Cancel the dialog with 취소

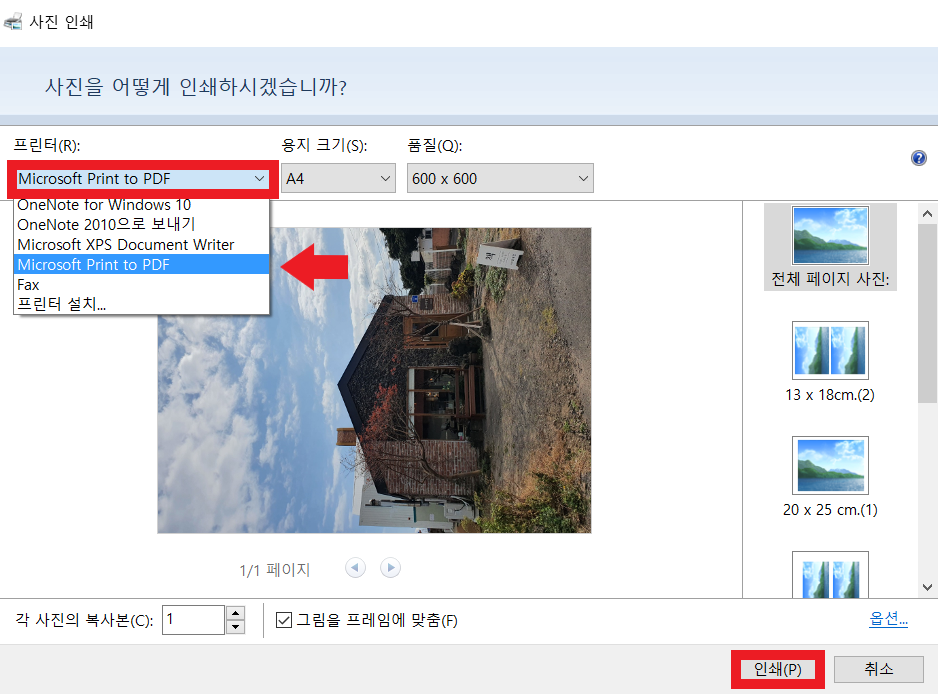(879, 669)
